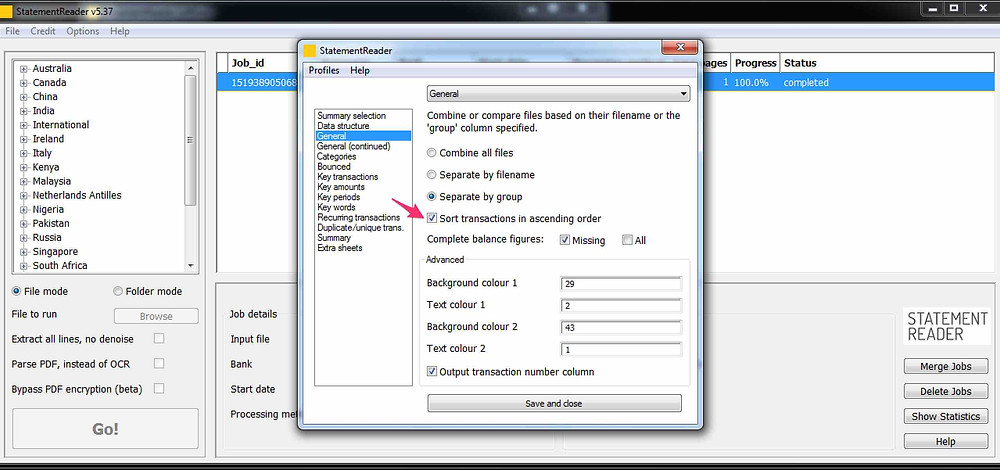Select the completed job row
Image resolution: width=1000 pixels, height=470 pixels.
click(605, 82)
